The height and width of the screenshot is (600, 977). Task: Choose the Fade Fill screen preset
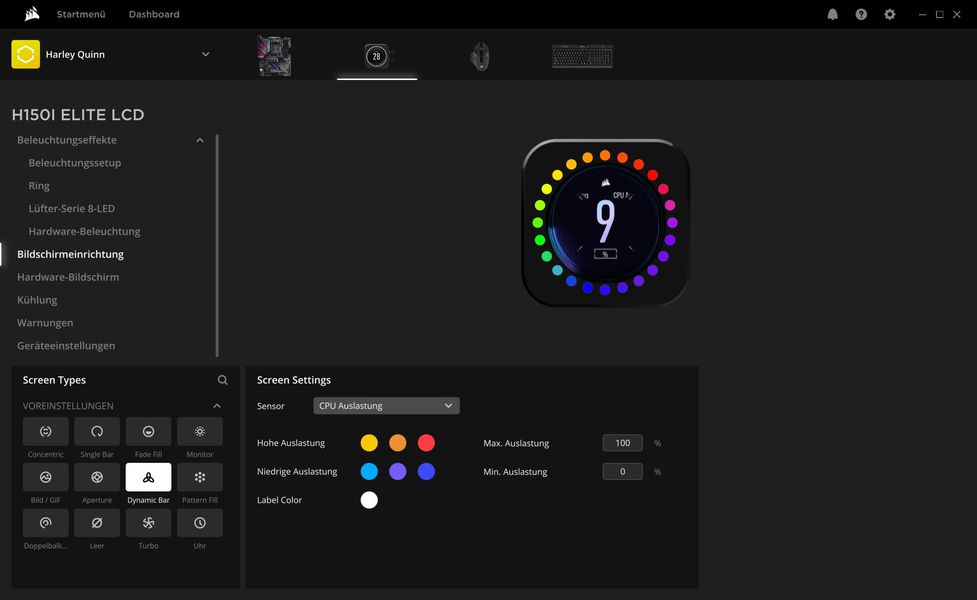(x=148, y=431)
